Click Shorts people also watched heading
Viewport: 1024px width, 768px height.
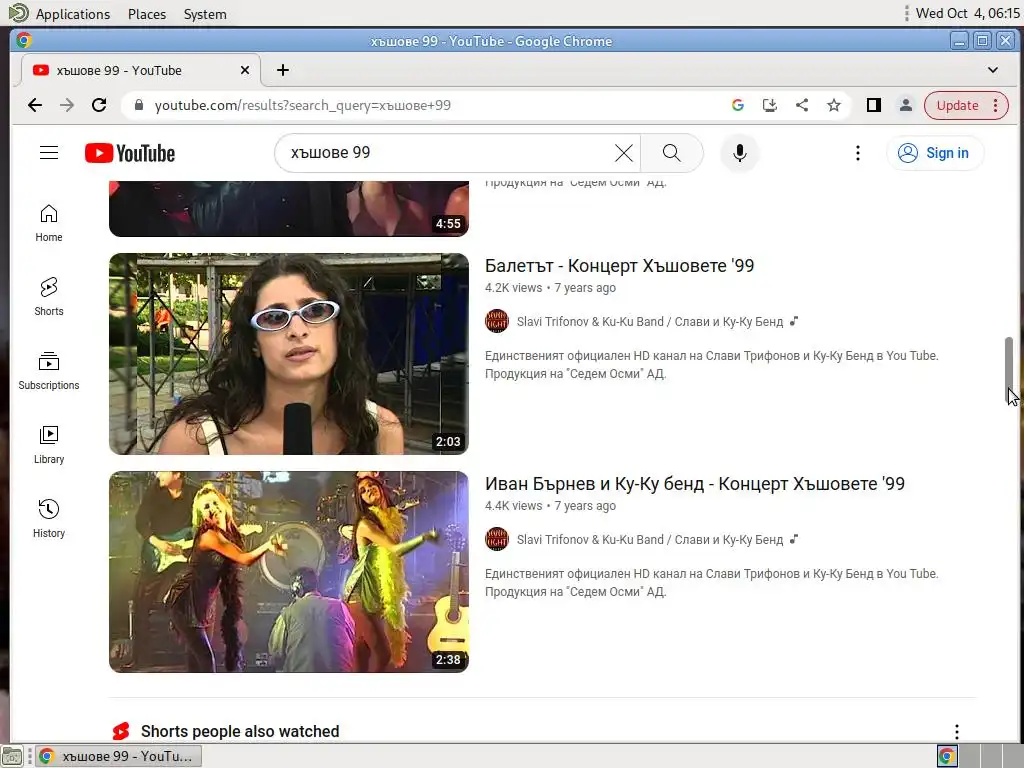click(240, 731)
